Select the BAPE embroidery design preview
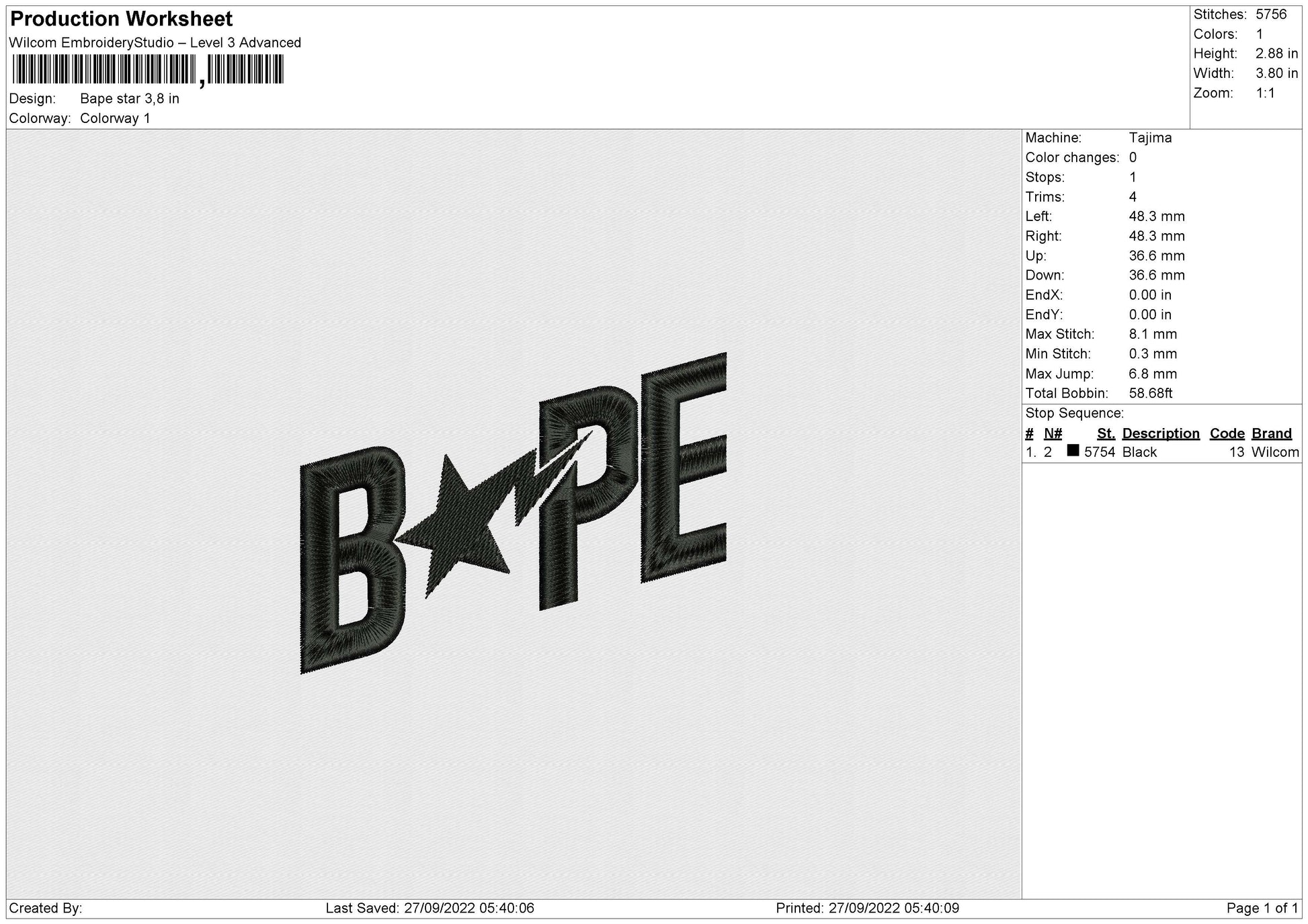Image resolution: width=1308 pixels, height=924 pixels. click(513, 513)
